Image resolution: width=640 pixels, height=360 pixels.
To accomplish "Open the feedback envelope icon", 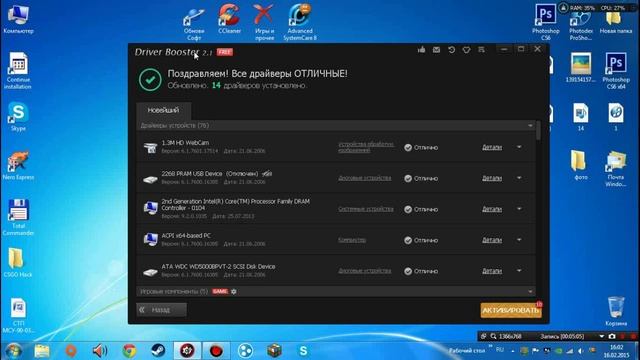I will pos(436,50).
